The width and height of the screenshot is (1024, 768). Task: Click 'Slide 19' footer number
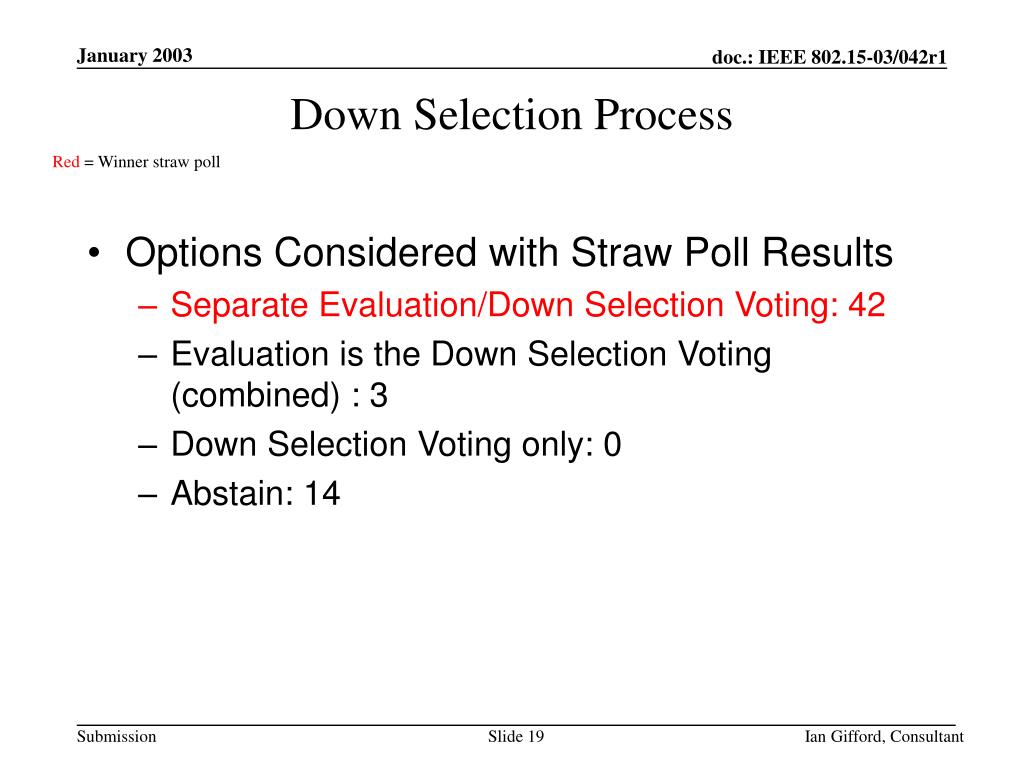(516, 737)
